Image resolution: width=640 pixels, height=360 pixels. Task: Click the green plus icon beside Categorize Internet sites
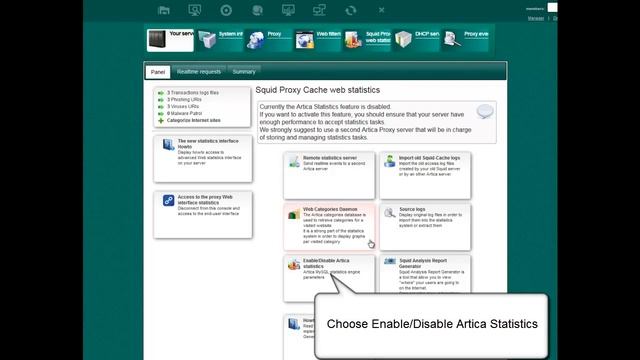coord(161,121)
